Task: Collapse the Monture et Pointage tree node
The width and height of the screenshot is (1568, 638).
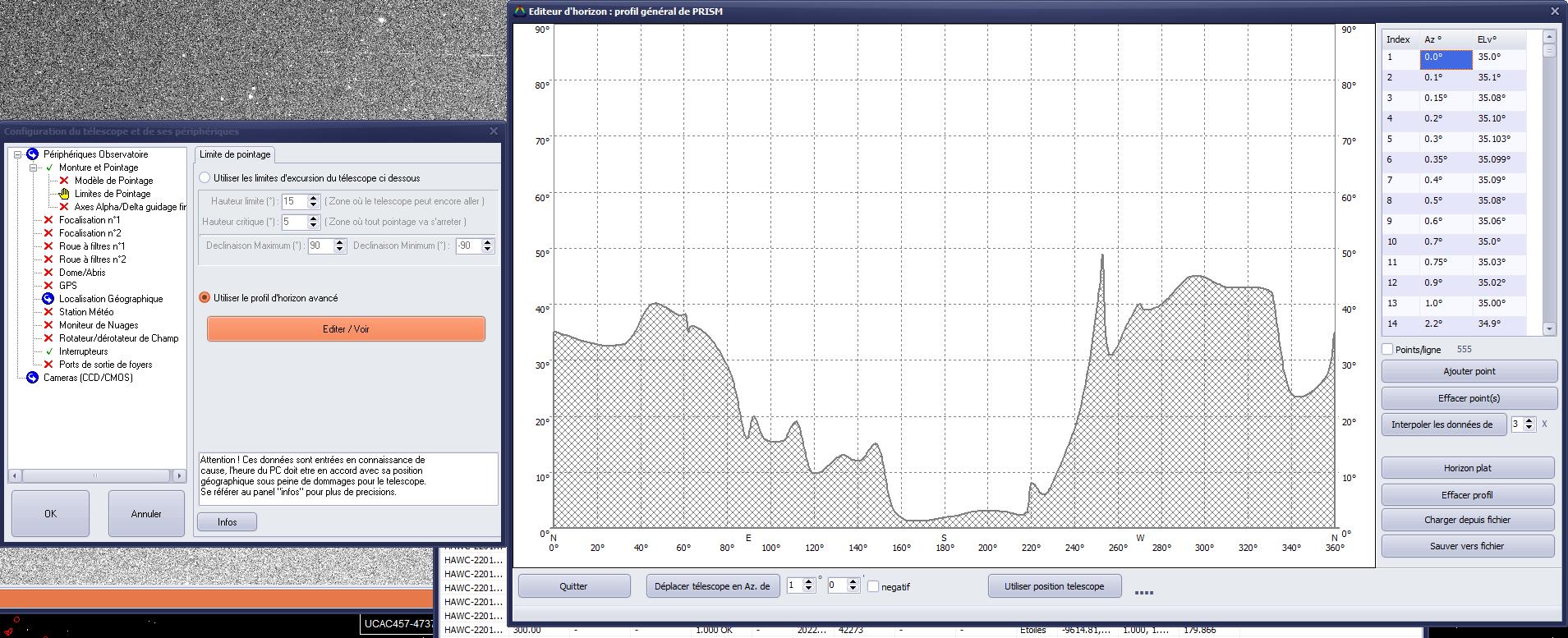Action: 34,168
